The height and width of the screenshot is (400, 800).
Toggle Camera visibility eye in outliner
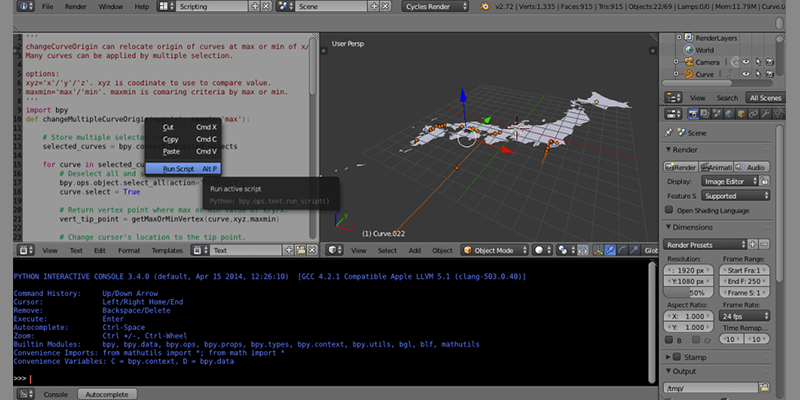745,62
